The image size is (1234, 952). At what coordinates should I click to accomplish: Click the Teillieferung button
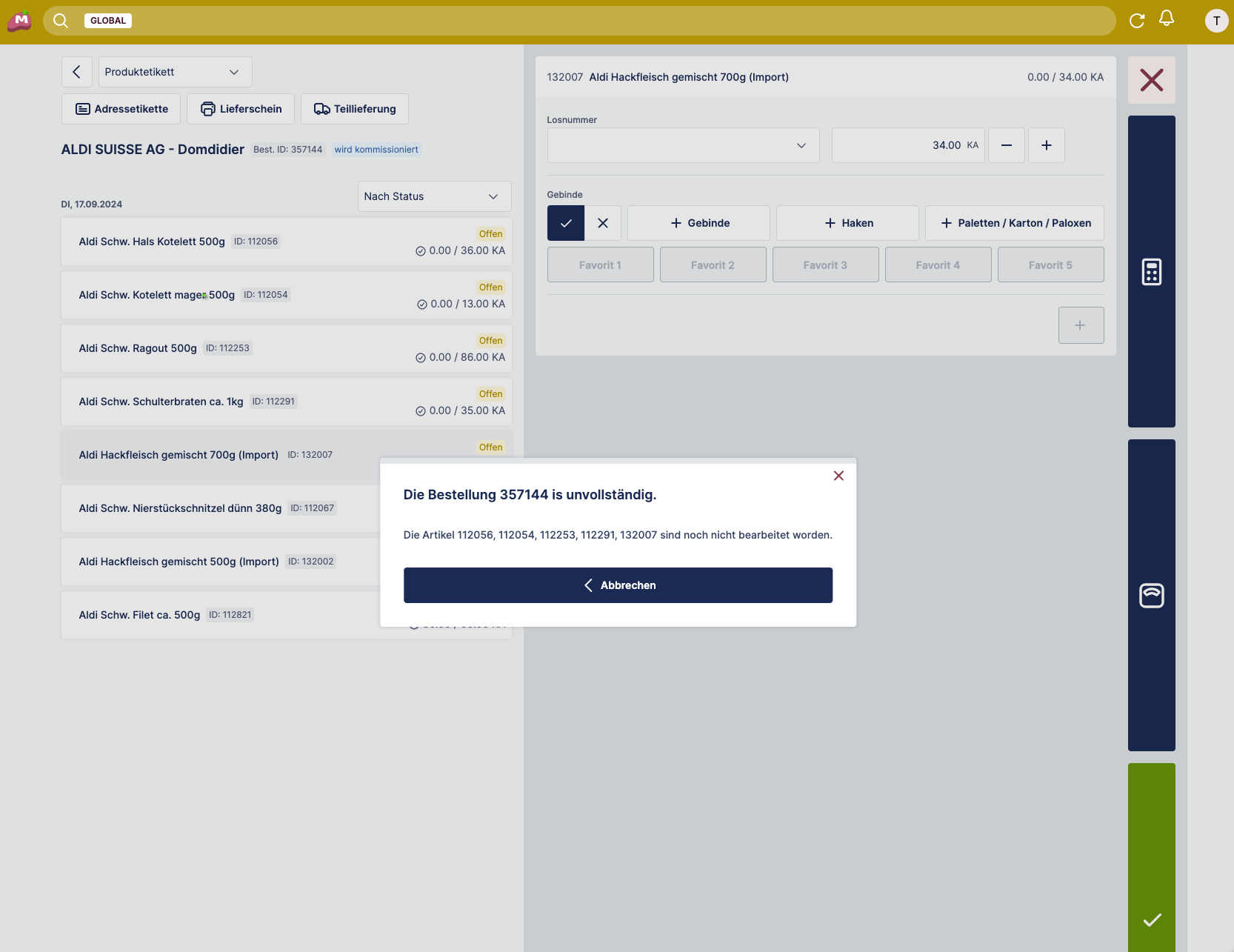point(355,109)
